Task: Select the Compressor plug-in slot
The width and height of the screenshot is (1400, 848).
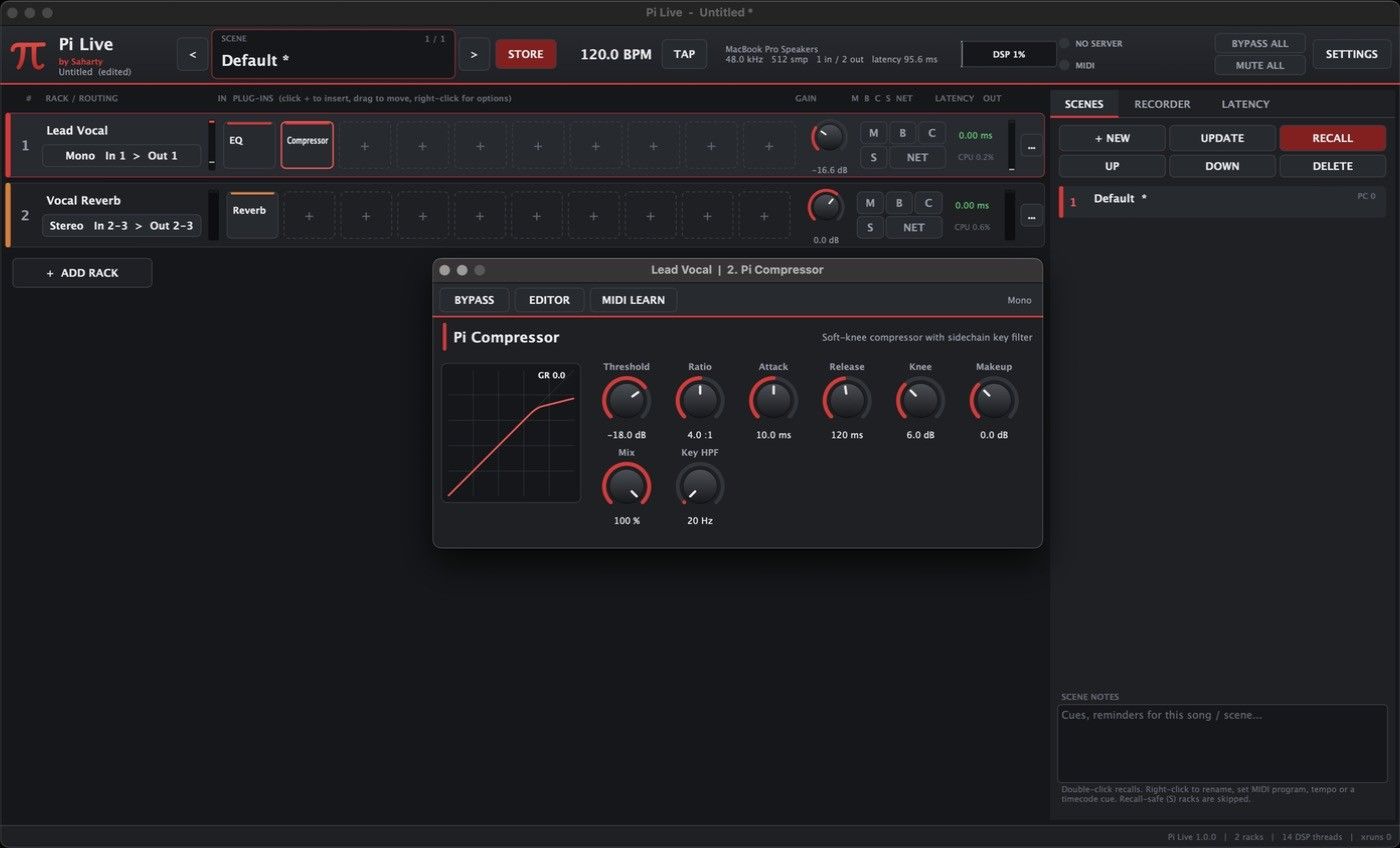Action: [307, 146]
